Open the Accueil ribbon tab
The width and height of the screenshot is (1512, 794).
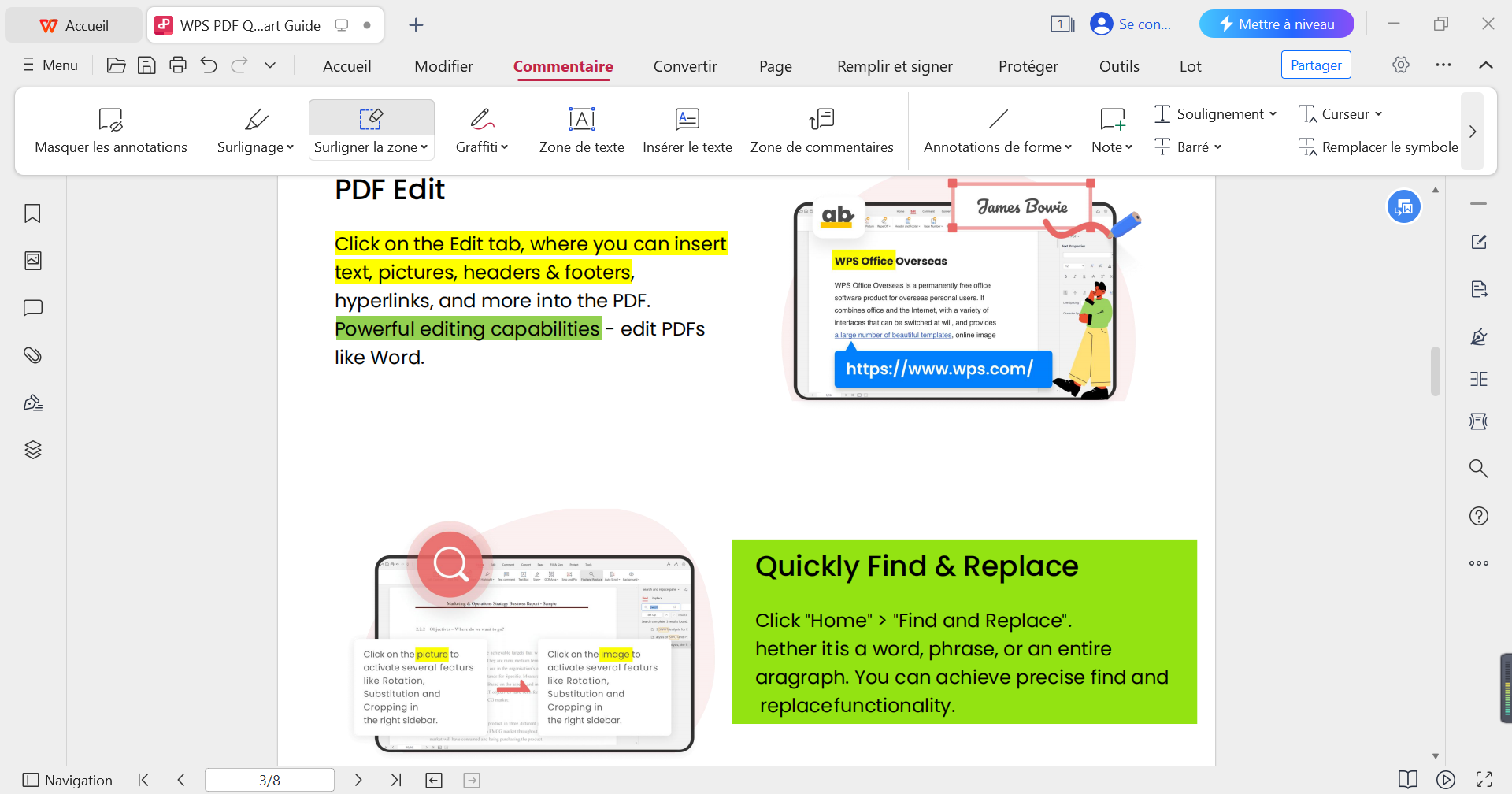(x=347, y=66)
